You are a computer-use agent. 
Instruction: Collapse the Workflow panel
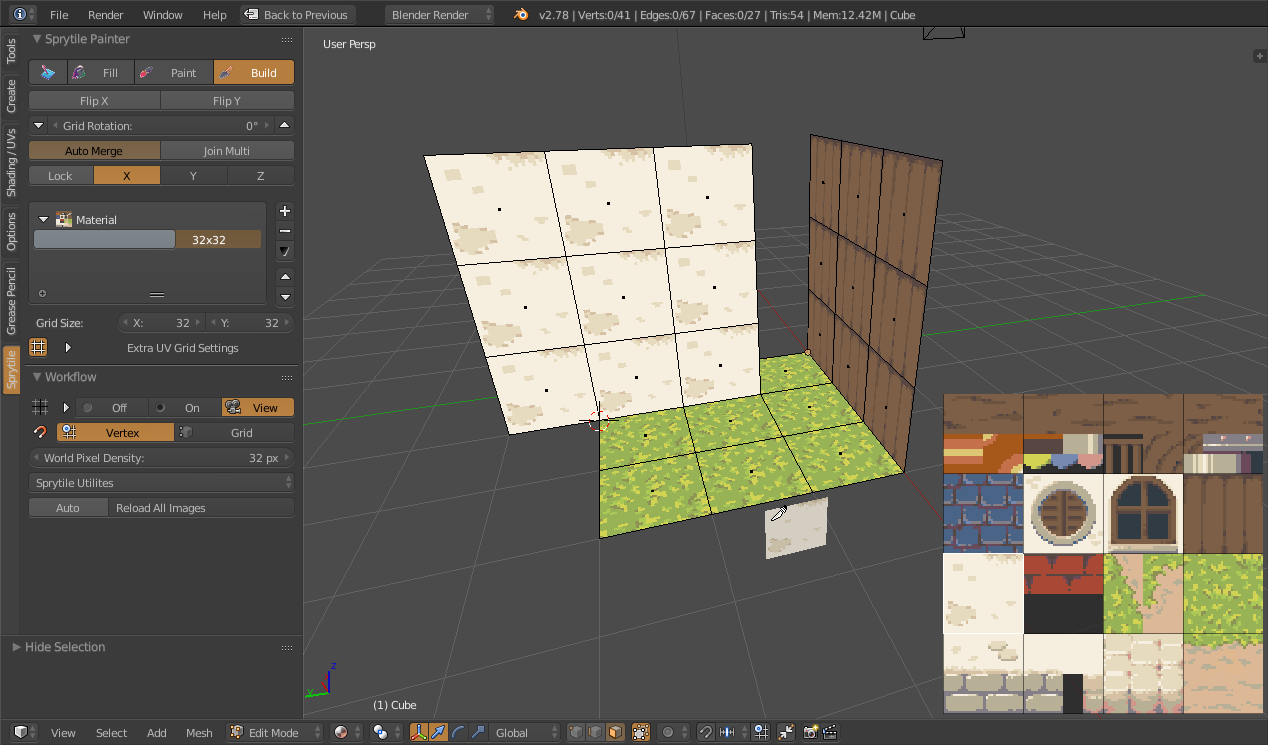(x=38, y=377)
